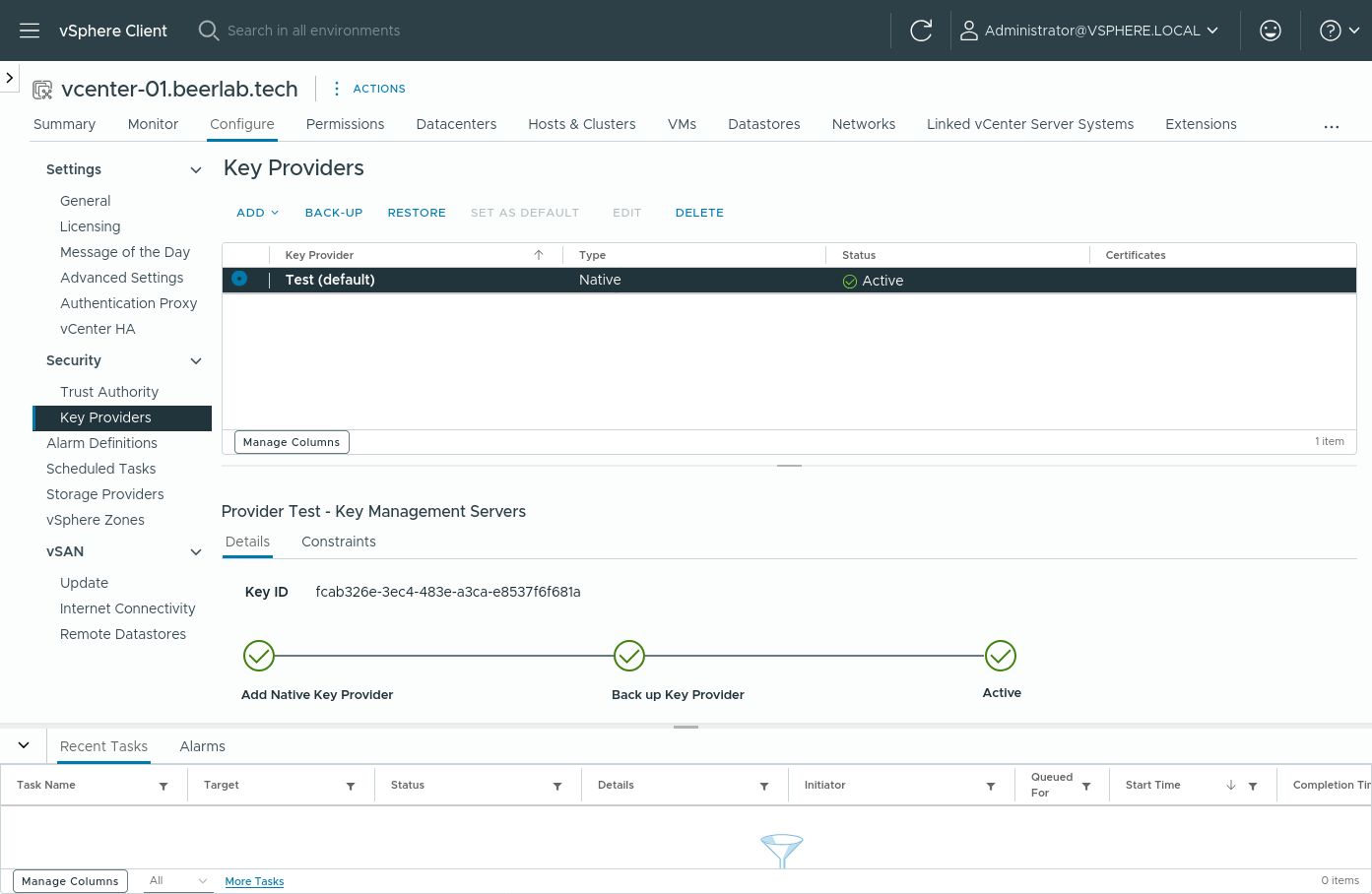Click the Recent Tasks panel resize handle

tap(686, 727)
